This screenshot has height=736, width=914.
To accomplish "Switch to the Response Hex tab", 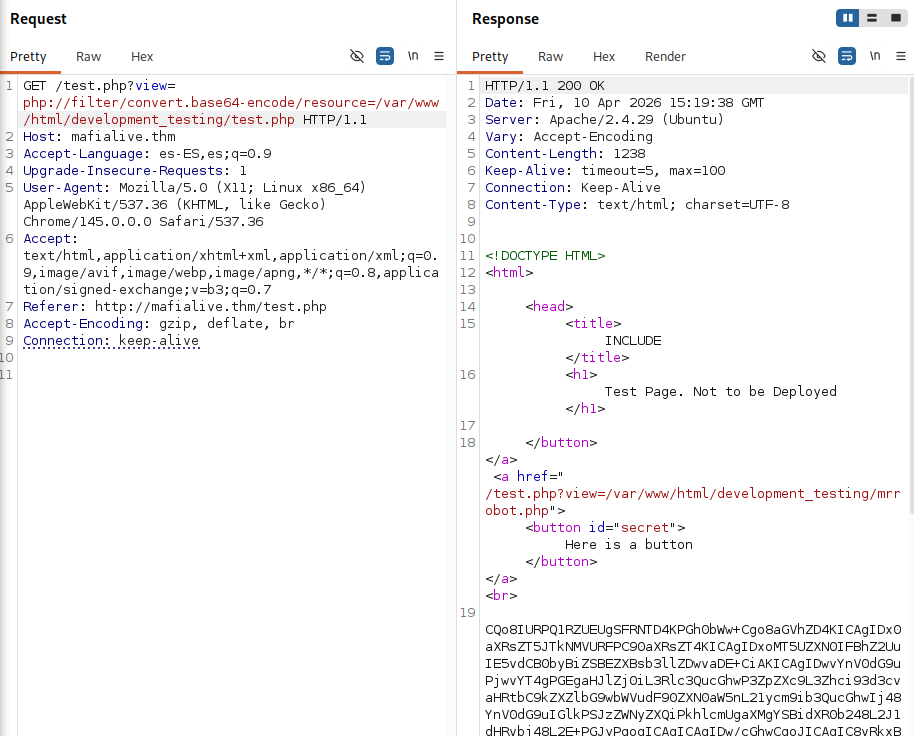I will [604, 57].
